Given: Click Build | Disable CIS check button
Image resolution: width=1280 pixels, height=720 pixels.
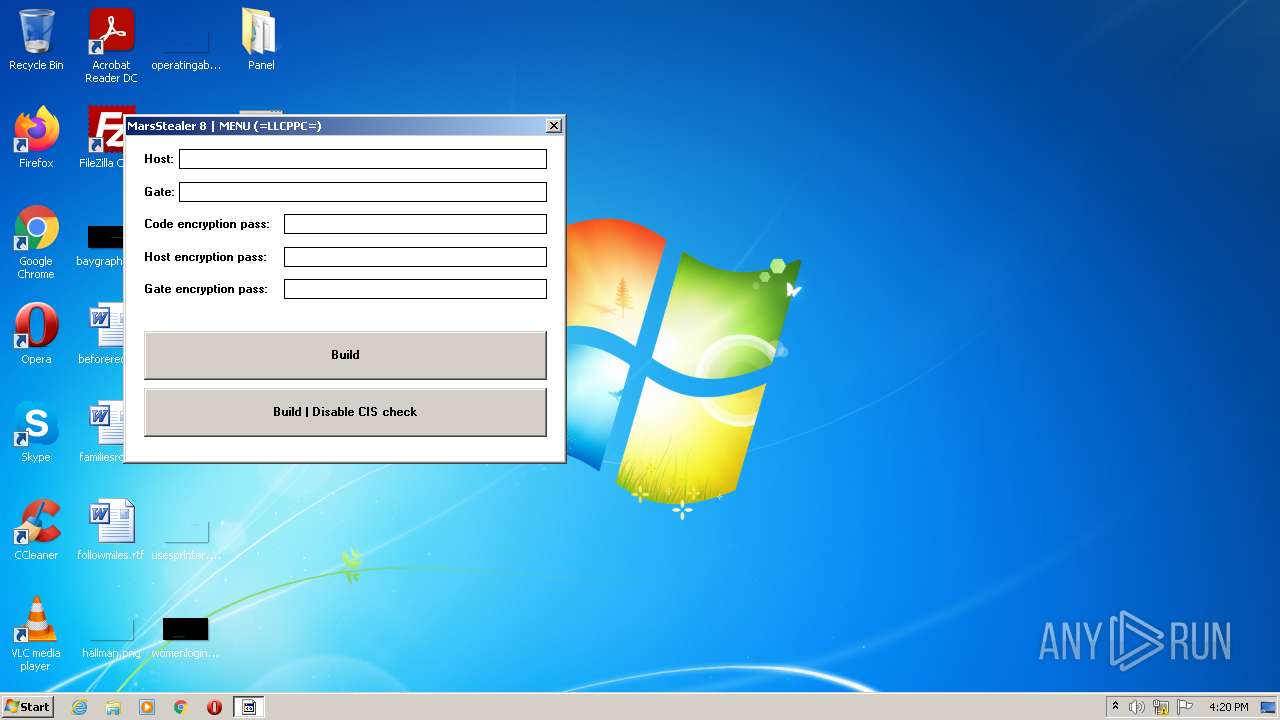Looking at the screenshot, I should point(345,412).
